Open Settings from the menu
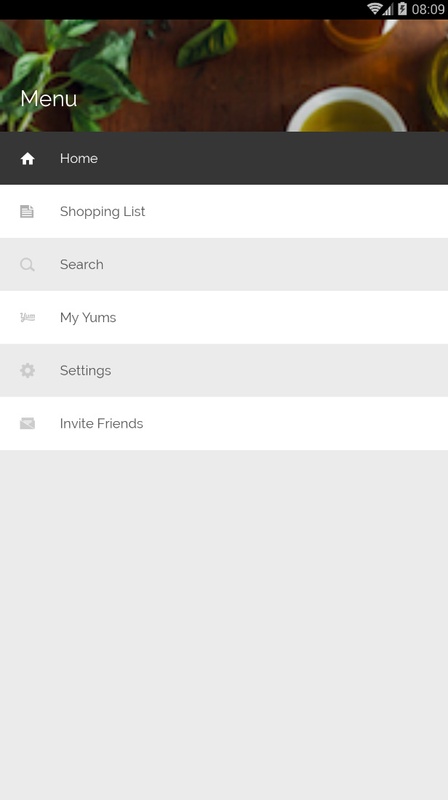 coord(224,370)
